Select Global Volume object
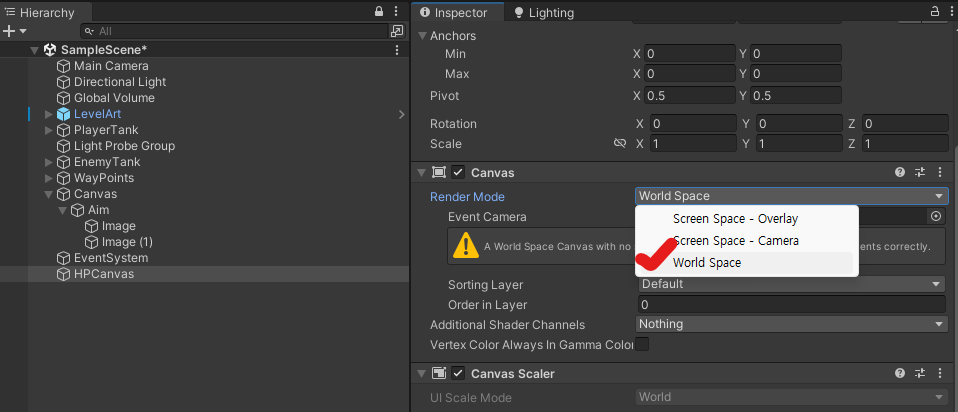Screen dimensions: 958x412 tap(114, 98)
